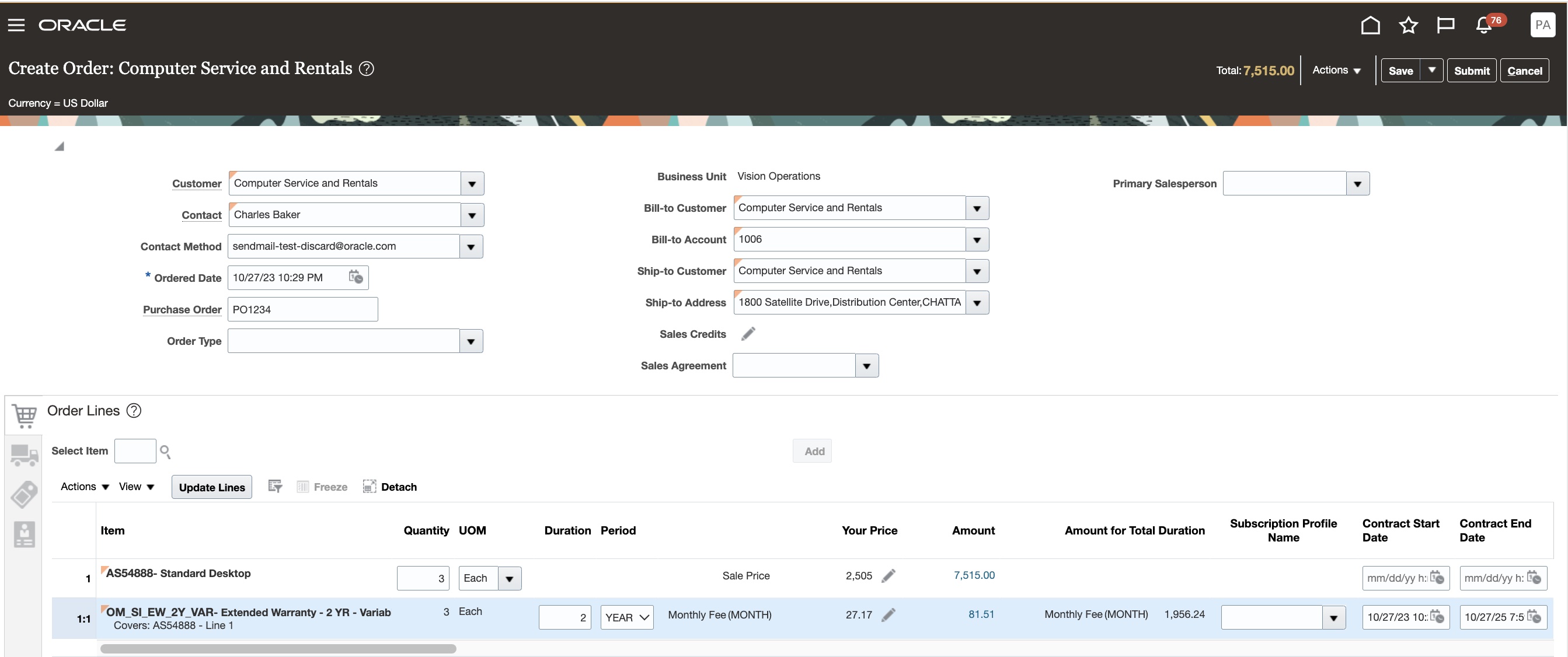1568x657 pixels.
Task: Open Ordered Date calendar picker
Action: coord(356,277)
